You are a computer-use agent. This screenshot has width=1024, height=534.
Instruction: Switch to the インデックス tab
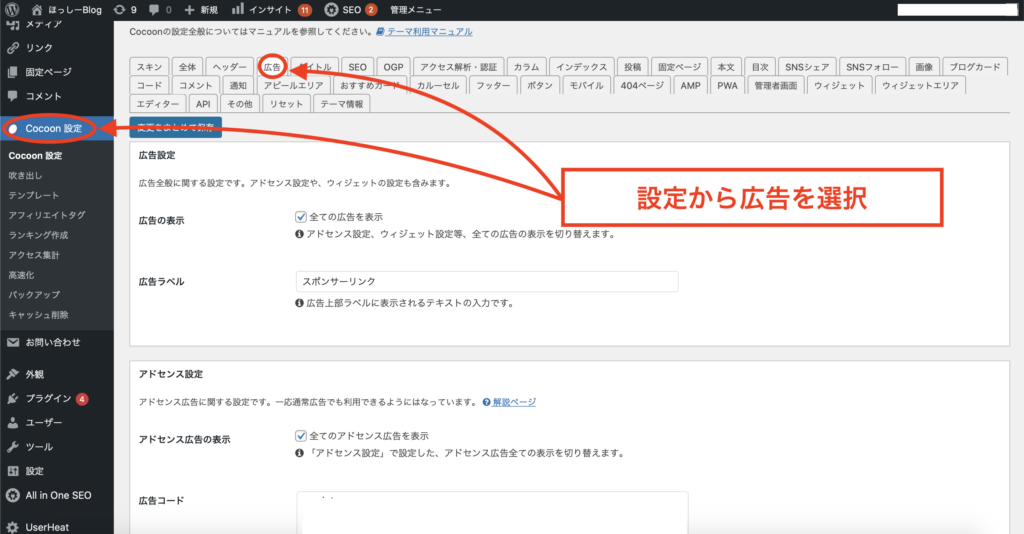(x=581, y=67)
